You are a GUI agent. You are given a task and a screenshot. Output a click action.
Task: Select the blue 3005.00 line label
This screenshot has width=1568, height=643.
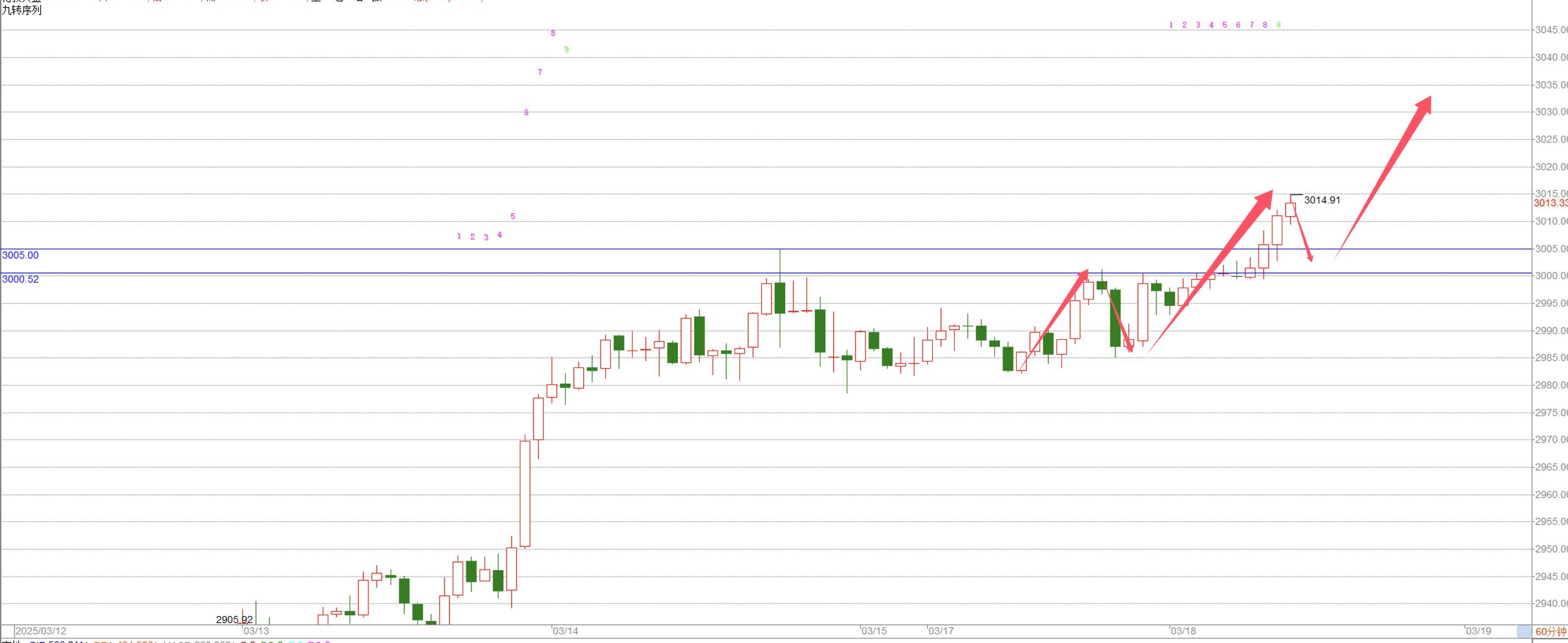tap(21, 256)
